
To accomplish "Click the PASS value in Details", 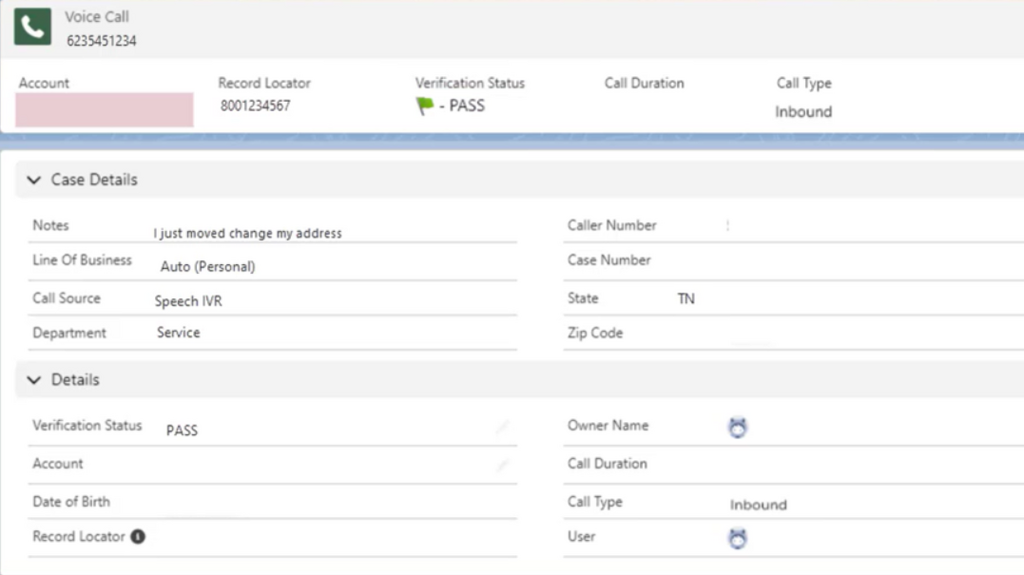I will tap(182, 431).
